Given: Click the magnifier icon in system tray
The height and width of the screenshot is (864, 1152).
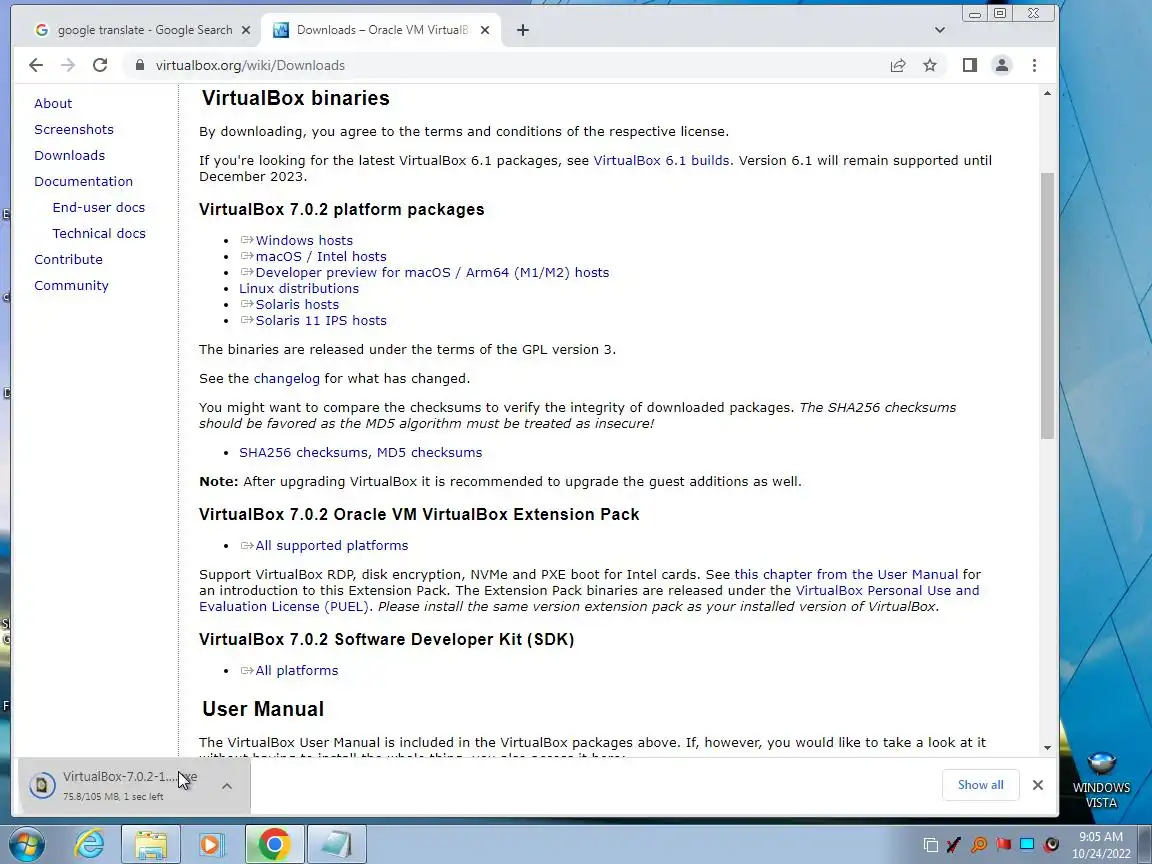Looking at the screenshot, I should pyautogui.click(x=979, y=845).
